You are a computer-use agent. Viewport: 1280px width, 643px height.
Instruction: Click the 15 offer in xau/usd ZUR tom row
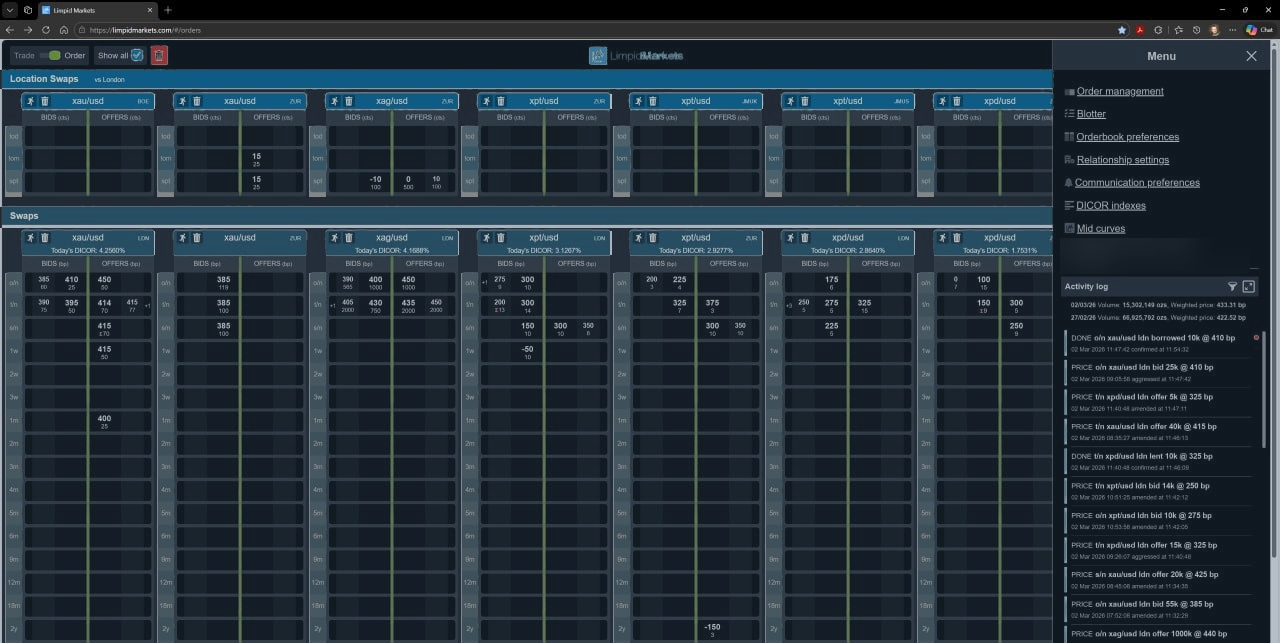(256, 159)
